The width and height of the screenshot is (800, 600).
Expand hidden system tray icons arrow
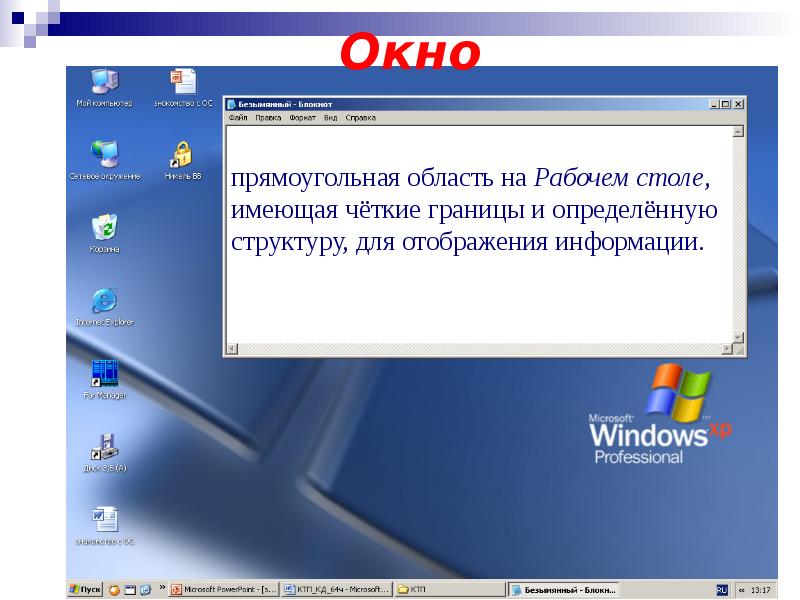(x=738, y=590)
